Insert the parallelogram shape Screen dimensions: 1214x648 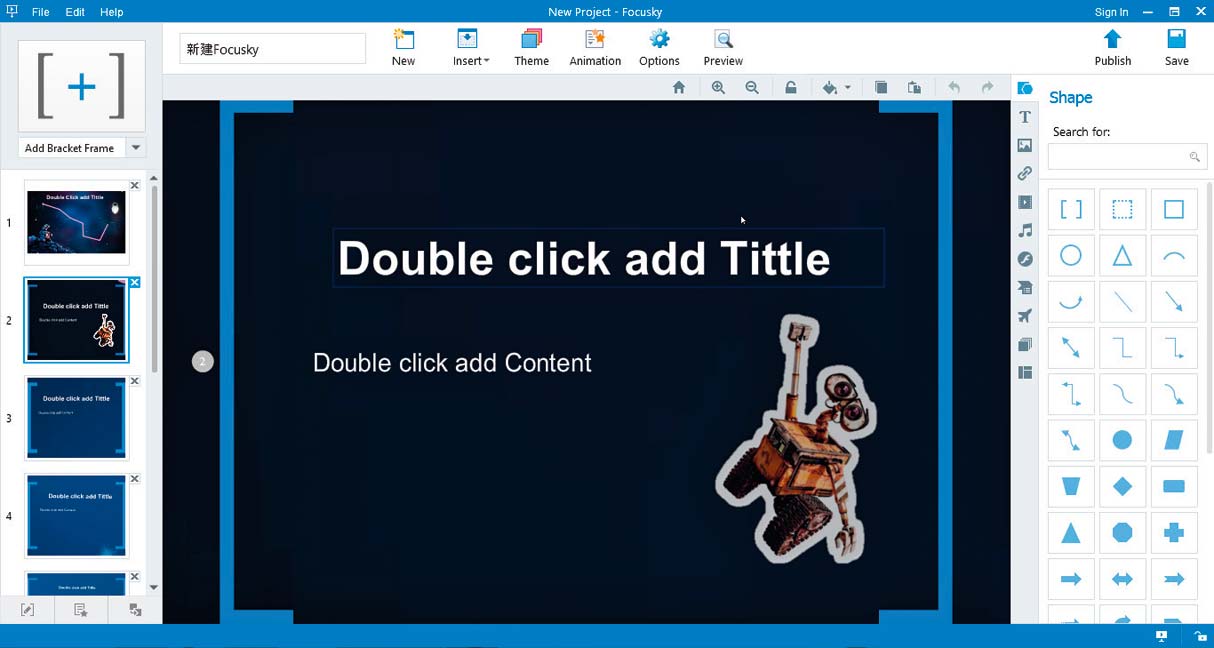(1174, 440)
